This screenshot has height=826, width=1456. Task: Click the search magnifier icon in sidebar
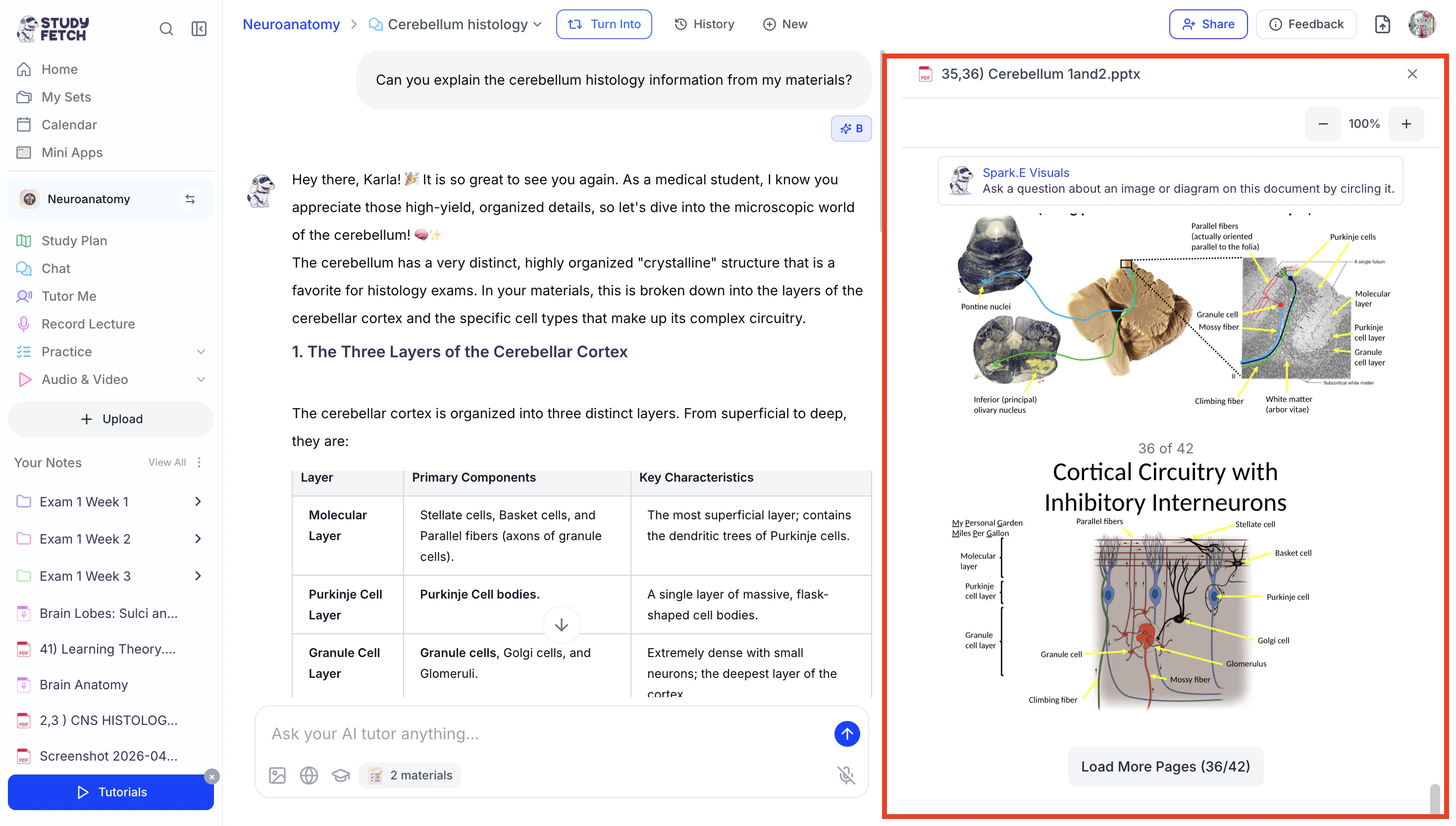(166, 28)
